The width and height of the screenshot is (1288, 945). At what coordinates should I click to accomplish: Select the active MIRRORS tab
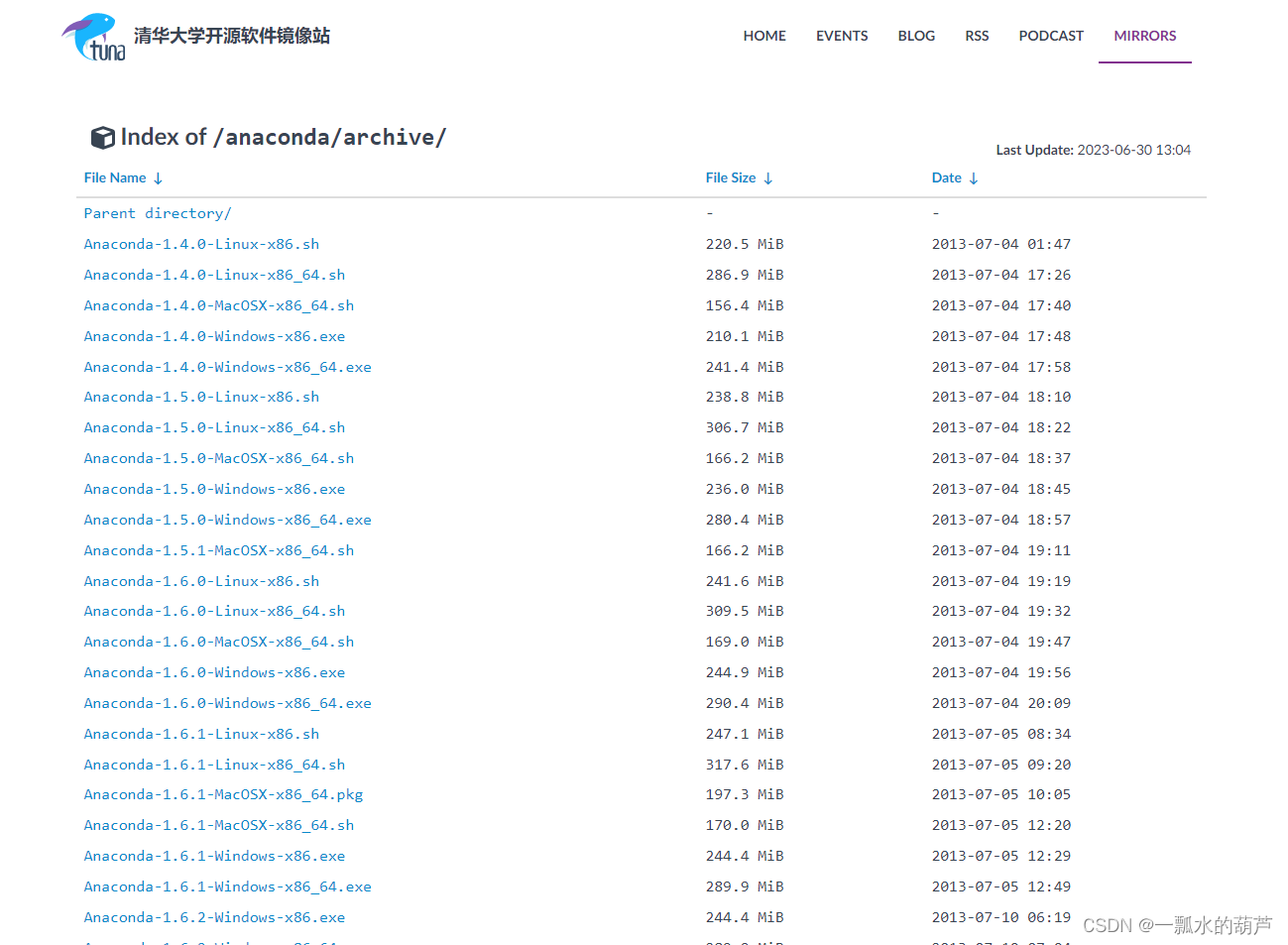click(1144, 36)
